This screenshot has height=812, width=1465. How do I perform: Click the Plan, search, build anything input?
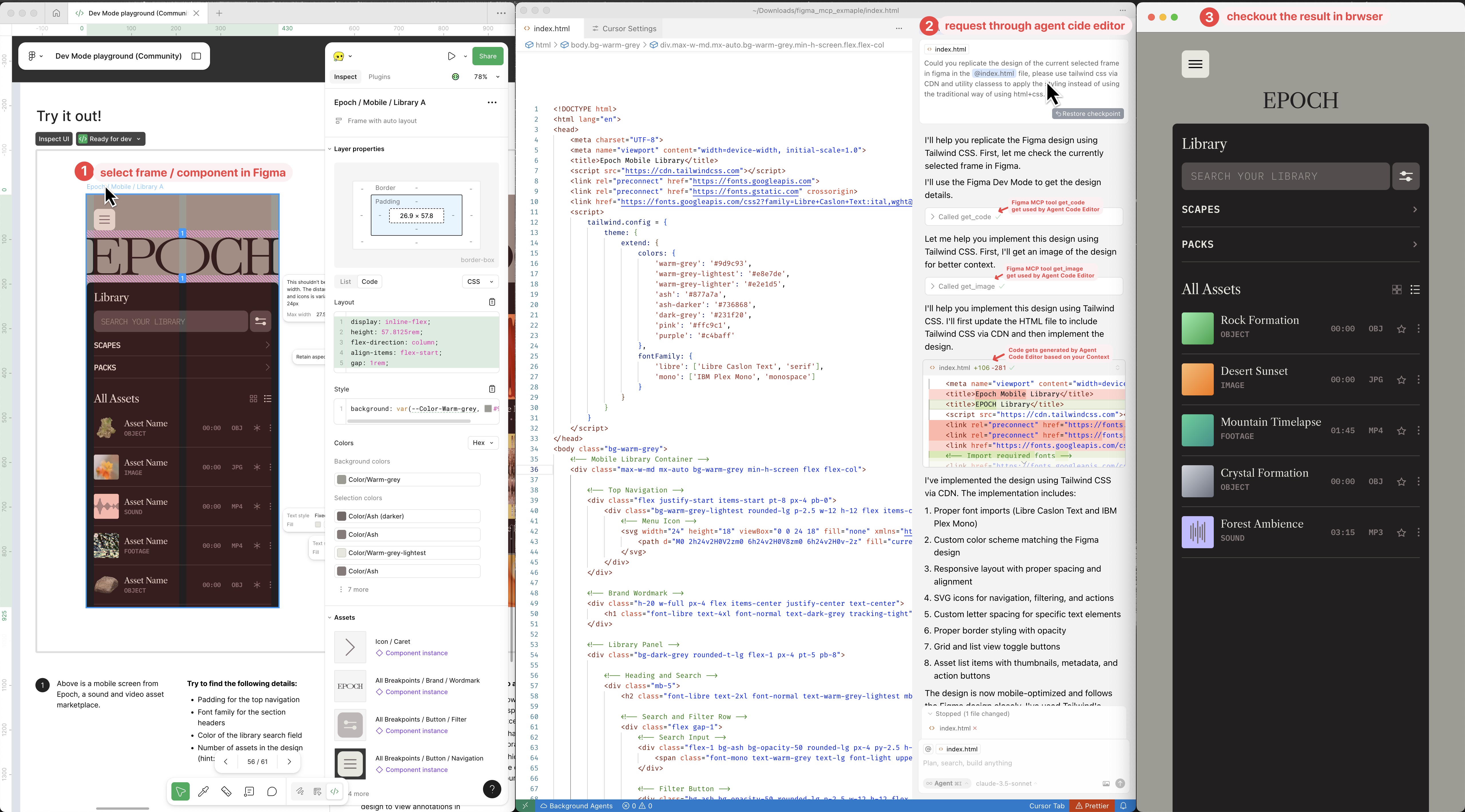click(1024, 763)
